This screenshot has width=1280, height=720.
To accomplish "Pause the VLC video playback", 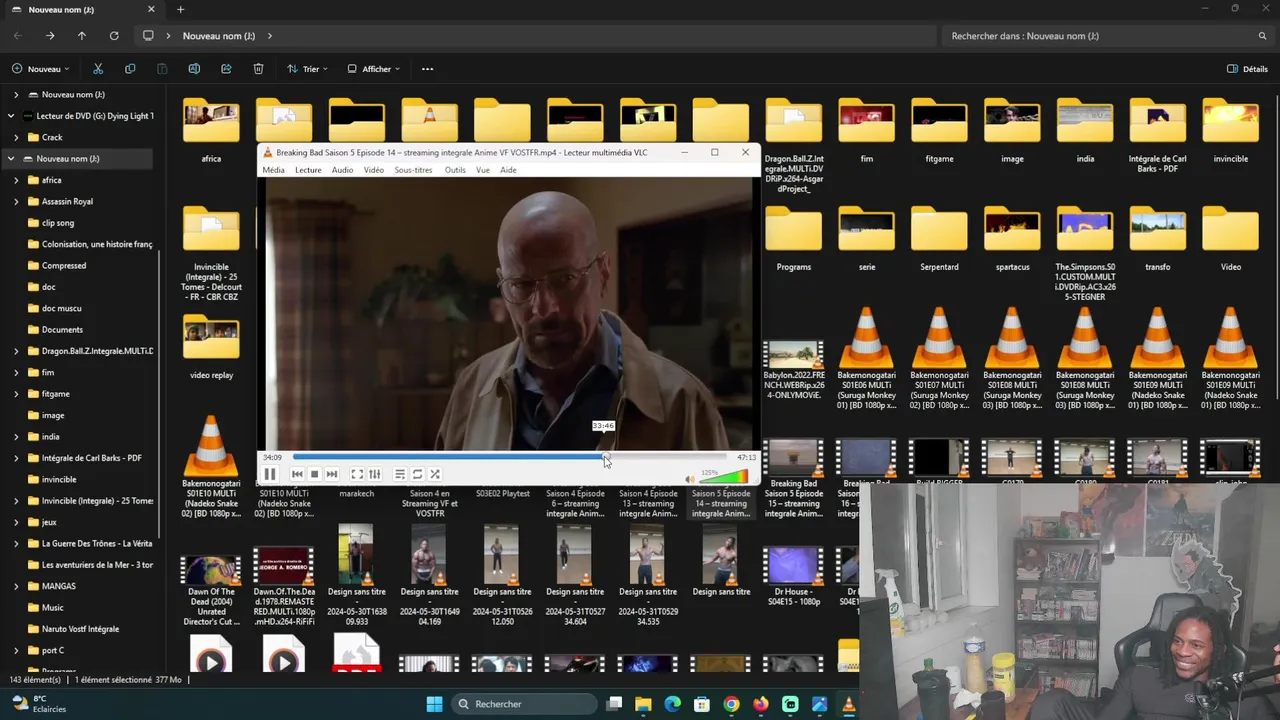I will 269,474.
